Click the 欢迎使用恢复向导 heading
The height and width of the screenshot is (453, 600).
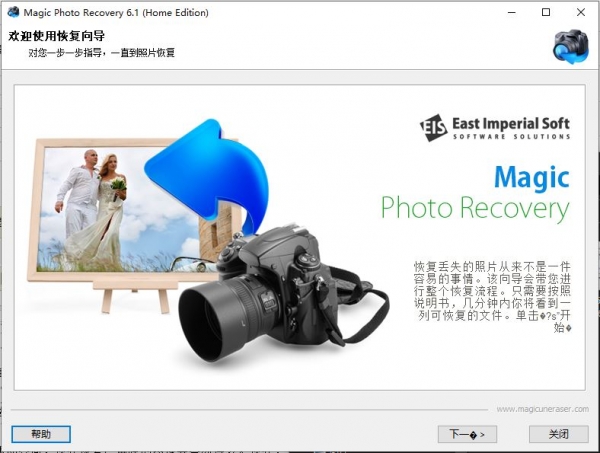tap(57, 36)
